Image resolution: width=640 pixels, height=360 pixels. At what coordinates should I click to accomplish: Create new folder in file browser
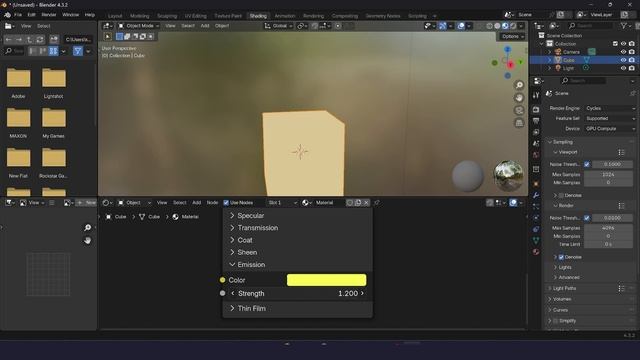pos(54,40)
